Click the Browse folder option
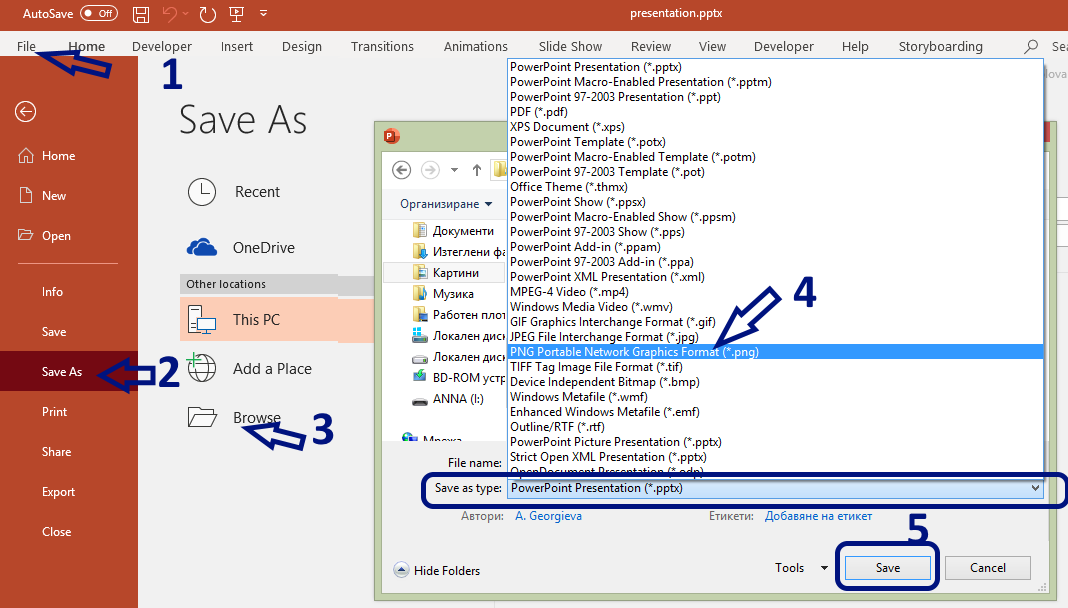 (234, 417)
